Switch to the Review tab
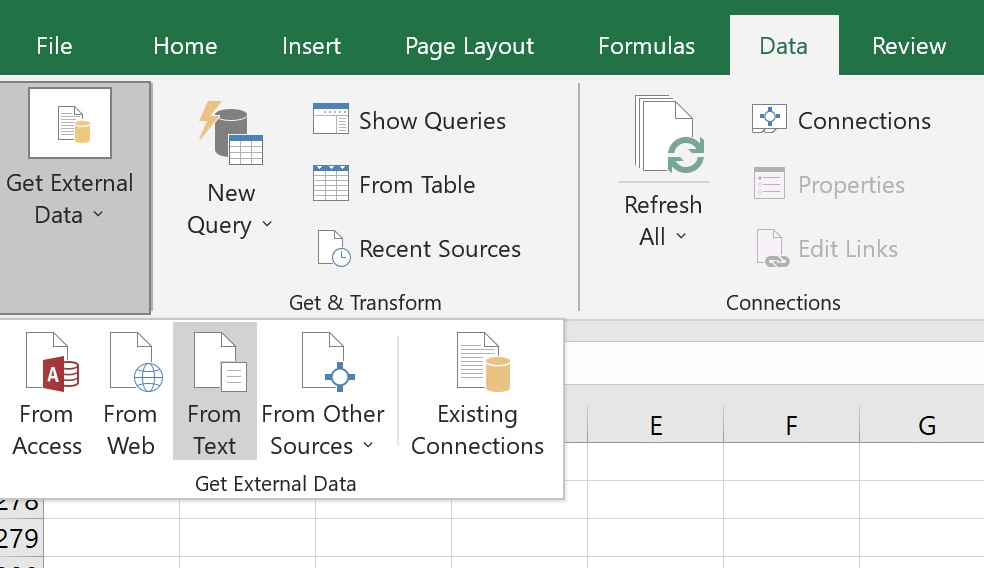Screen dimensions: 984x568 click(908, 46)
